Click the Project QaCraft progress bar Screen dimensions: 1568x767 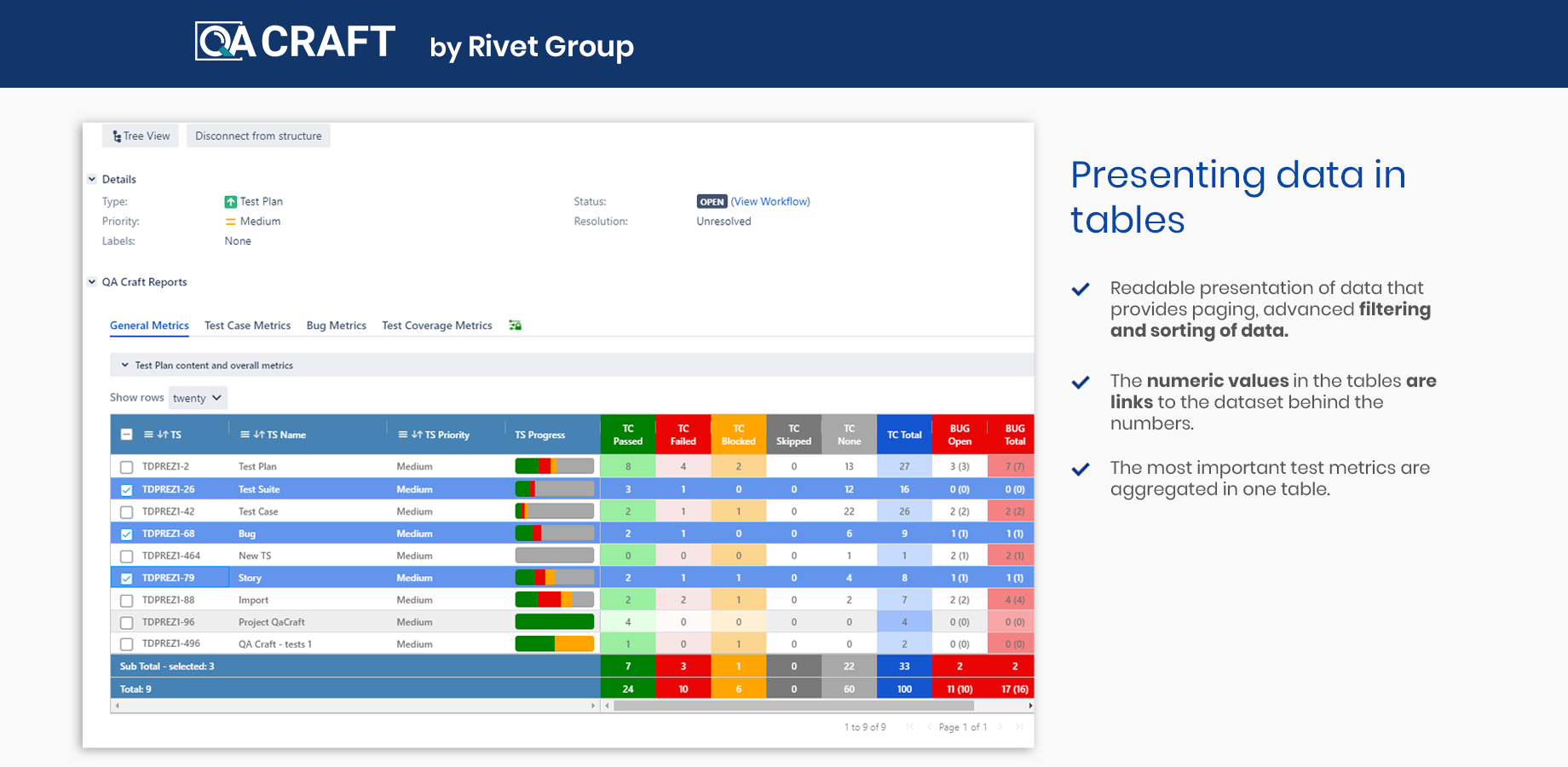click(555, 622)
